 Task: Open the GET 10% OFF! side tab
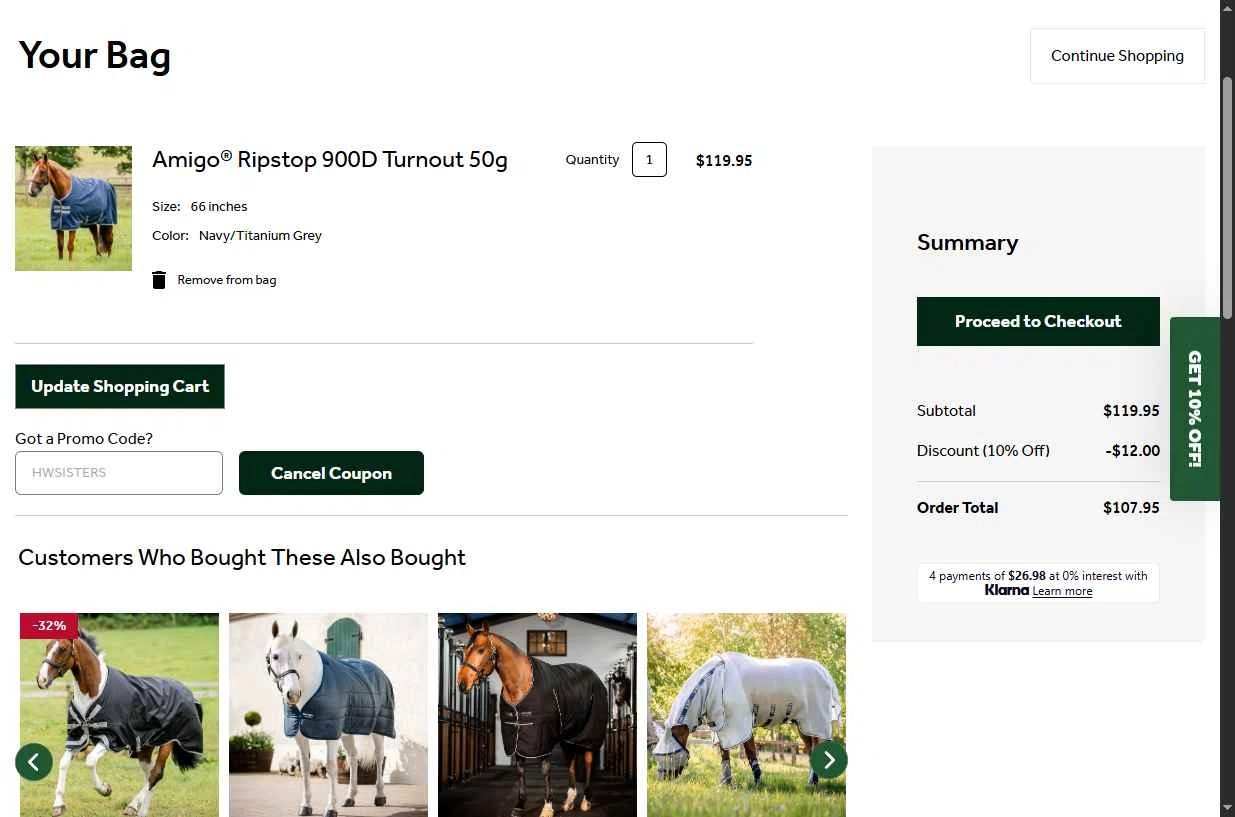click(x=1195, y=408)
